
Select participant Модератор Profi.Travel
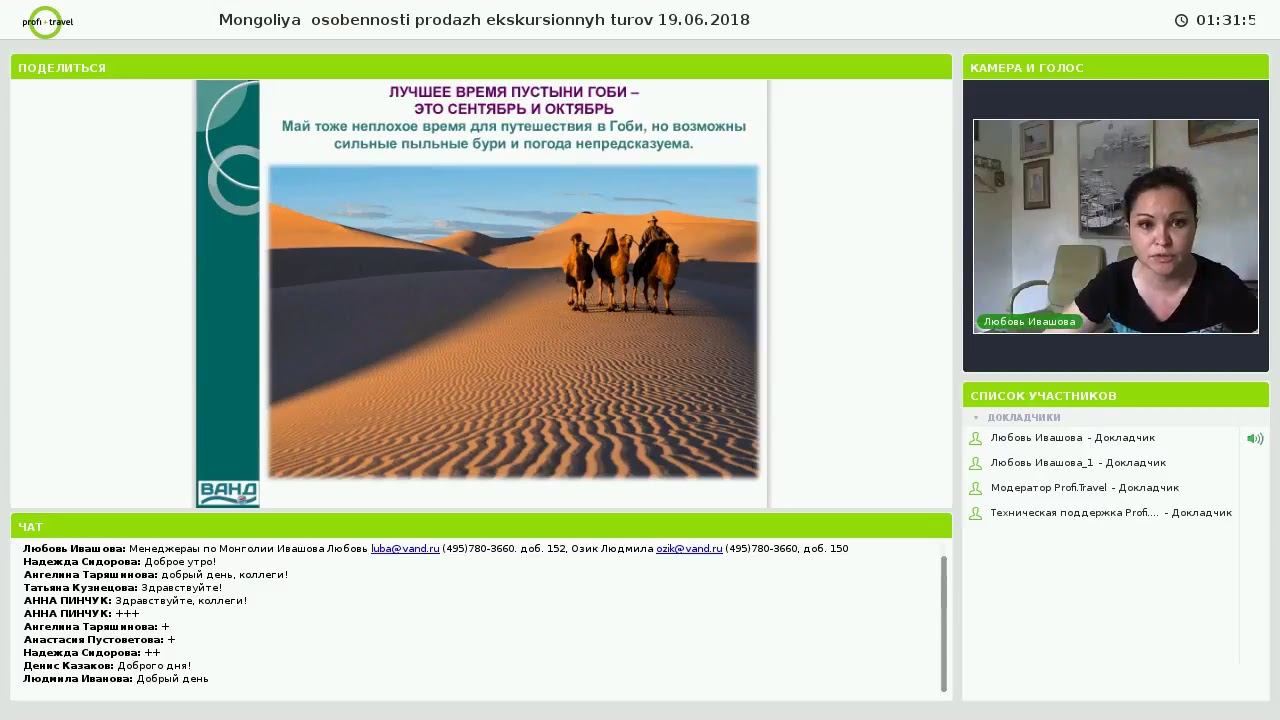click(x=1084, y=488)
